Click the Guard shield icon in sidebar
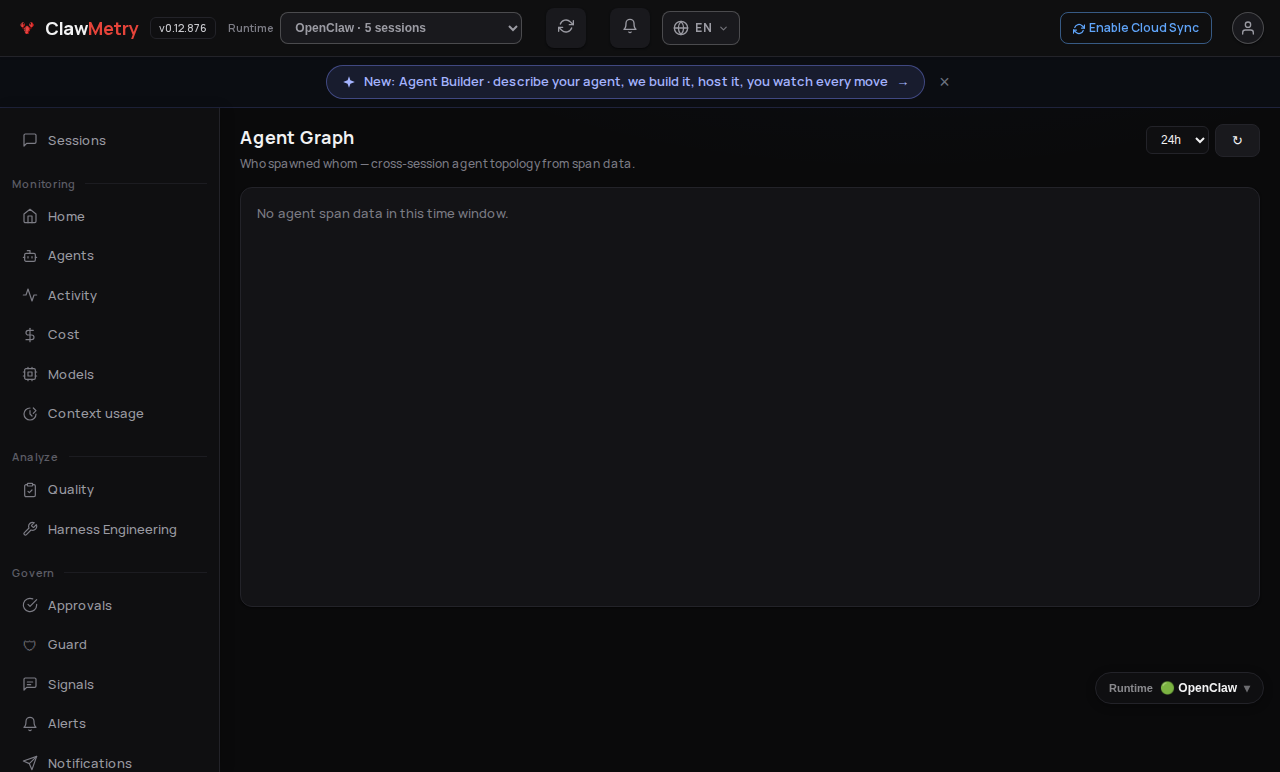Viewport: 1280px width, 772px height. coord(30,645)
